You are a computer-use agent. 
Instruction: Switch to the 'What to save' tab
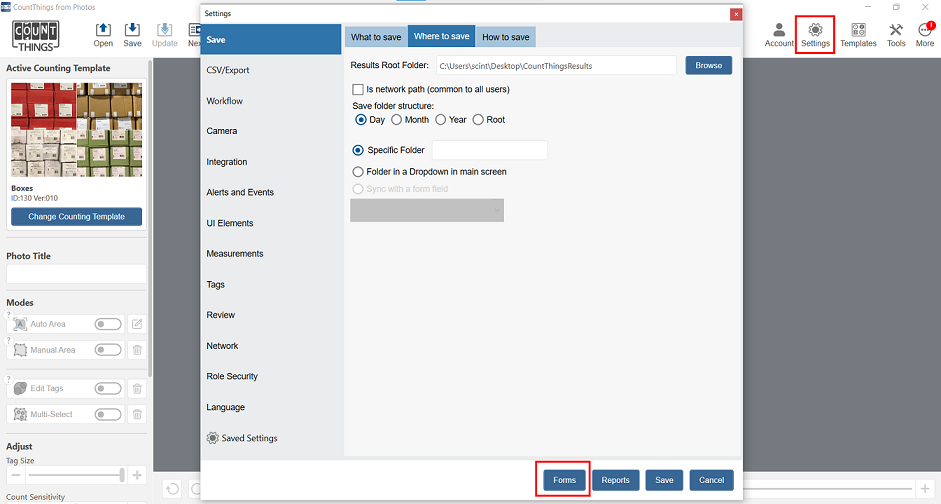coord(376,37)
